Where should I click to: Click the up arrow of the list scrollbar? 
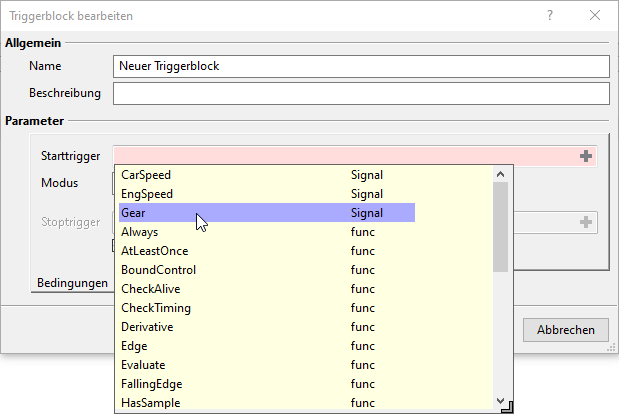click(501, 174)
